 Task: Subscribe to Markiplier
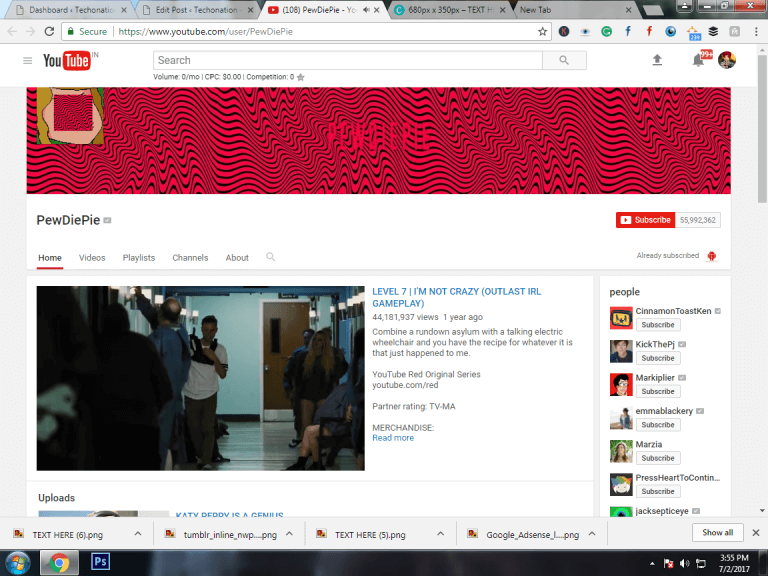pyautogui.click(x=658, y=391)
